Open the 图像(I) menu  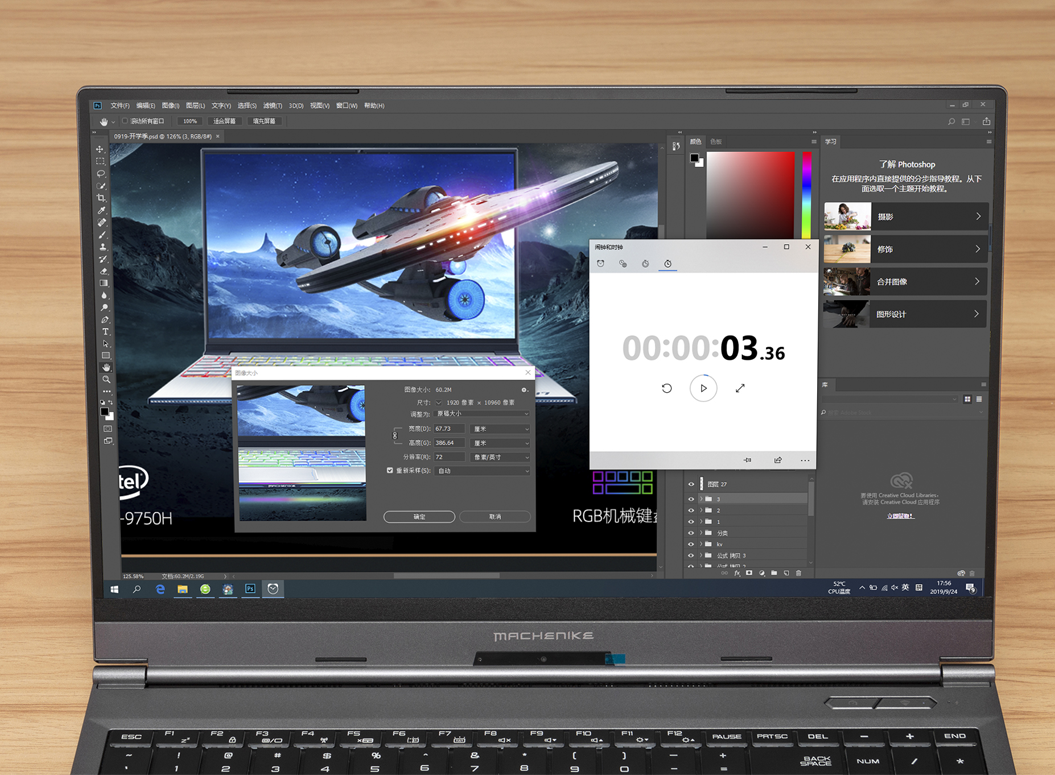(x=170, y=106)
